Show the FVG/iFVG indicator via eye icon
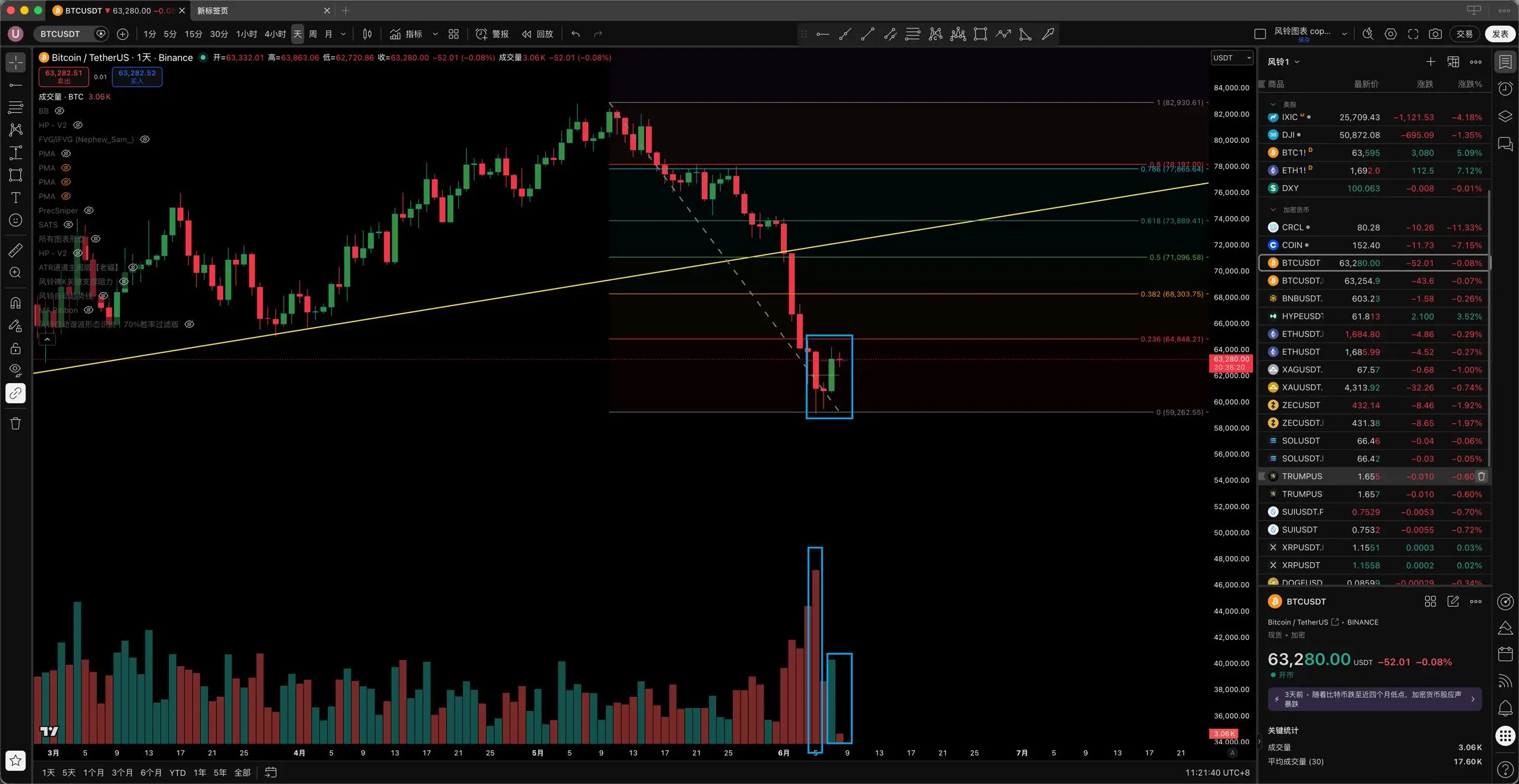The image size is (1519, 784). pyautogui.click(x=145, y=139)
